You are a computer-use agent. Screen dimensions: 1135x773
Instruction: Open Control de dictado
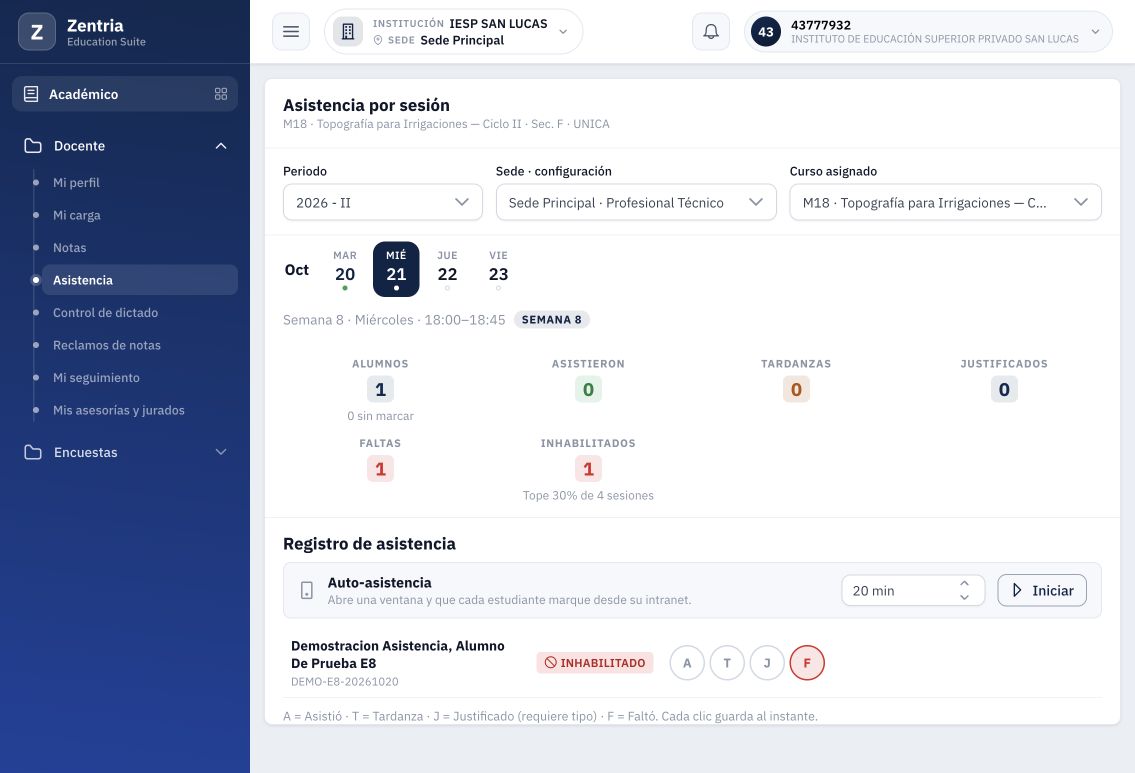click(x=105, y=313)
